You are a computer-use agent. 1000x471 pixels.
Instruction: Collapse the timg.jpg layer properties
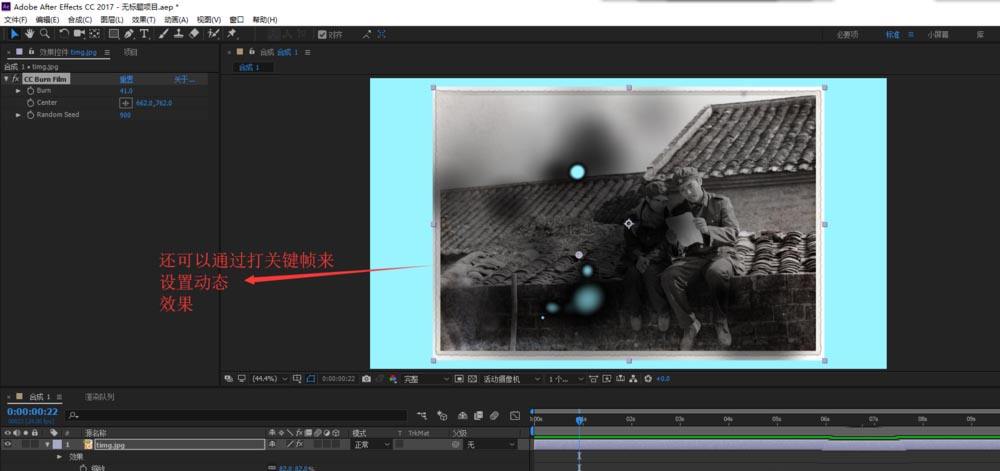[47, 444]
